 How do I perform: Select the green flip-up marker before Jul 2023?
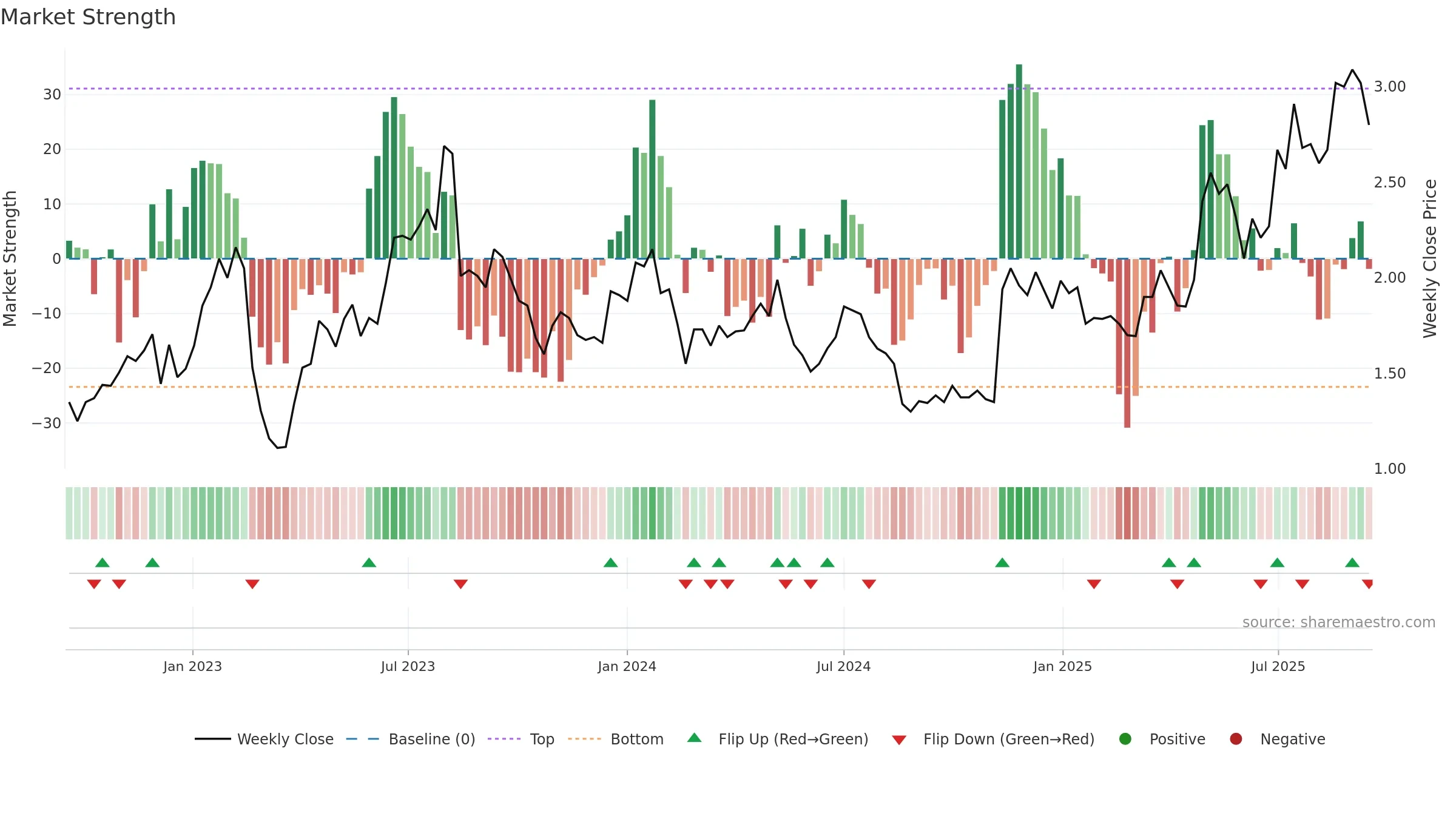pos(369,562)
